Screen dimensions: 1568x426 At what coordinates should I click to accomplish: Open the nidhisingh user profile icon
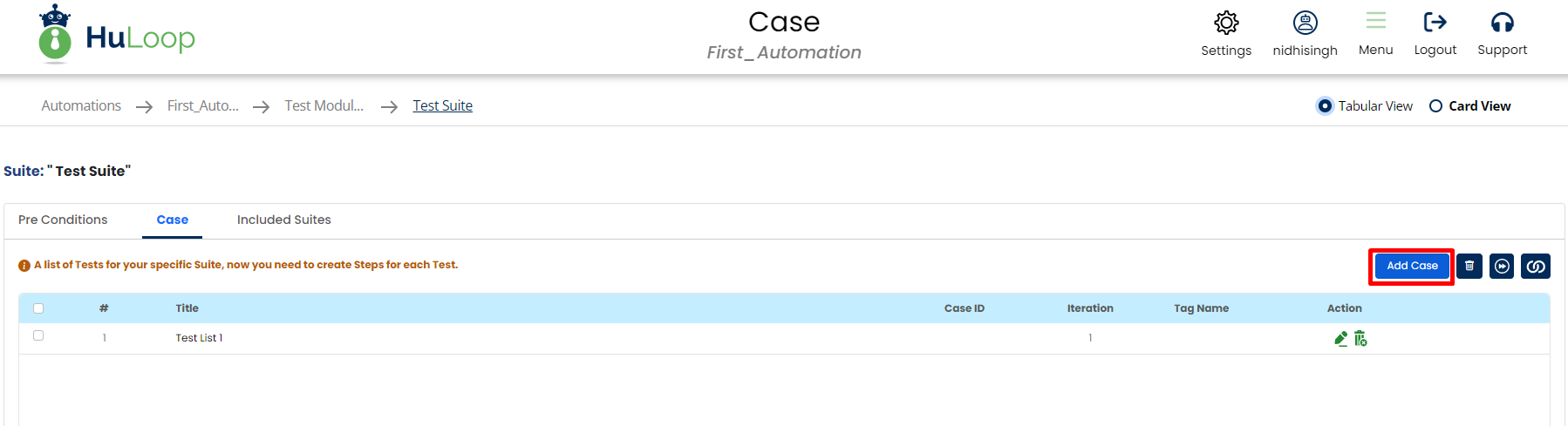pyautogui.click(x=1305, y=23)
